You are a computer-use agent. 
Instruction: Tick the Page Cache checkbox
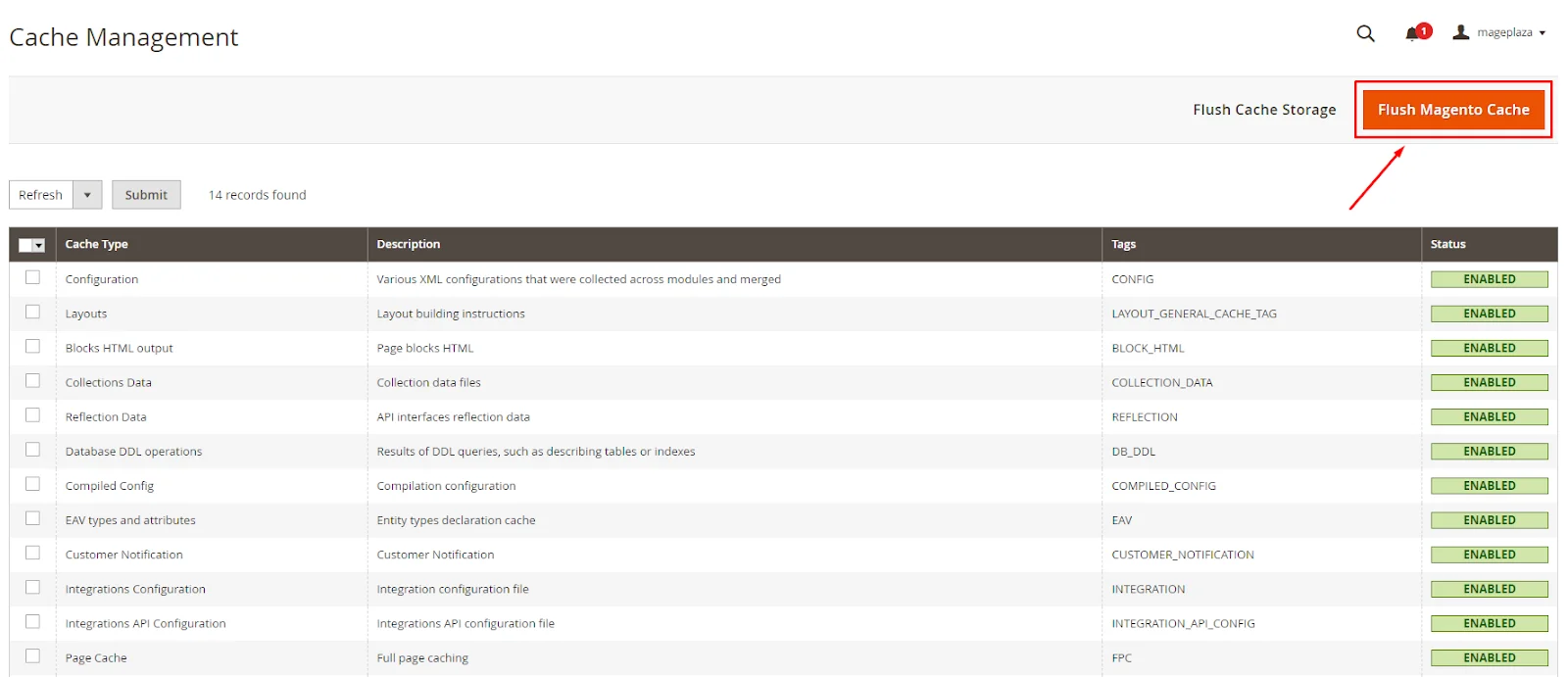(x=32, y=655)
